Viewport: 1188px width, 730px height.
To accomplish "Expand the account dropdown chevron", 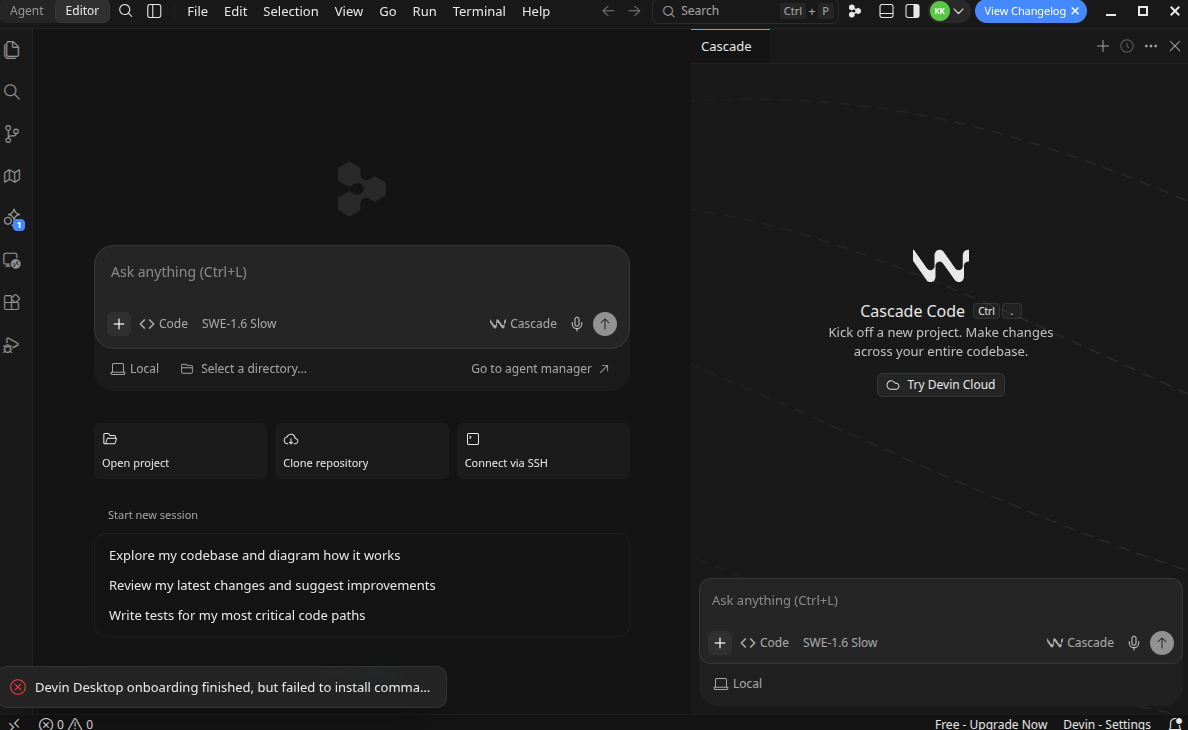I will [958, 11].
